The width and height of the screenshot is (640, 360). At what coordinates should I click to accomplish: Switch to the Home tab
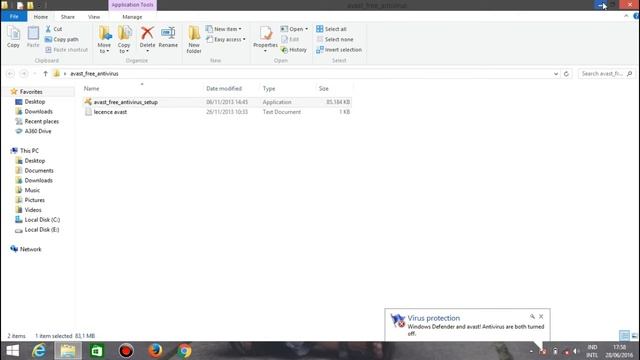[40, 17]
